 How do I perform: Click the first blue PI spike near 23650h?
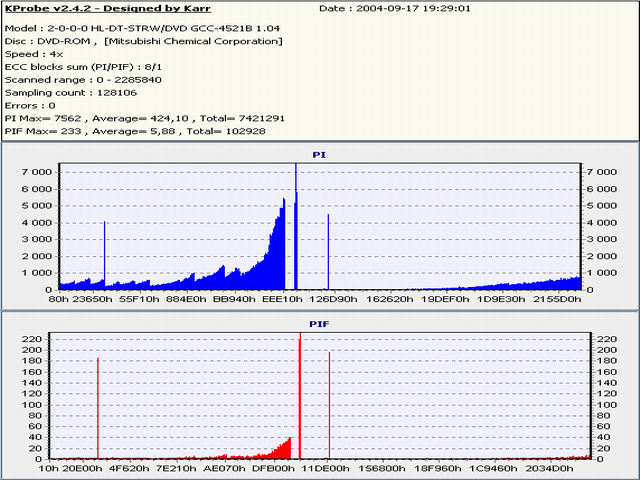click(x=104, y=255)
